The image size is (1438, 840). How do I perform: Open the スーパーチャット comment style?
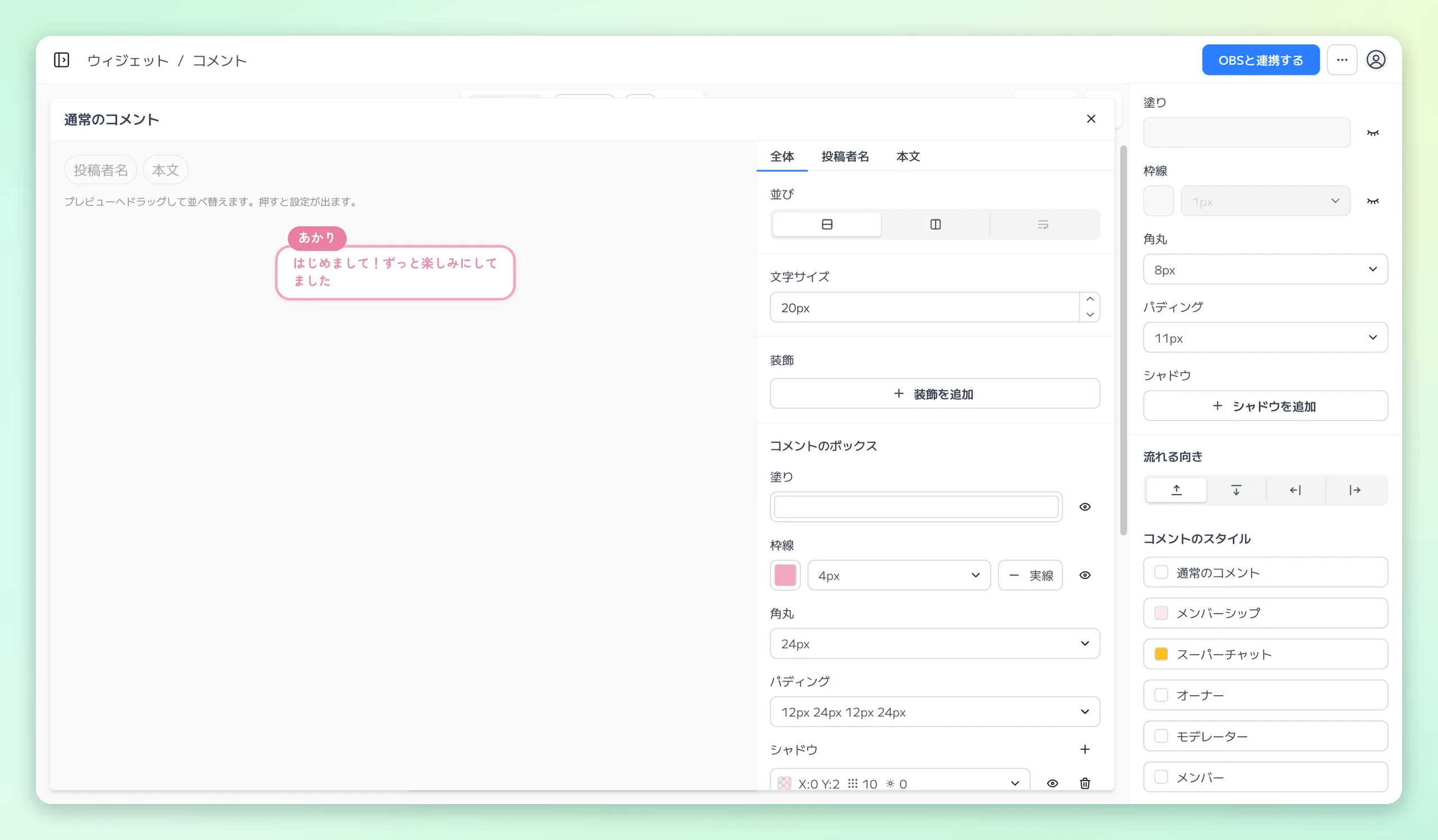pos(1265,654)
